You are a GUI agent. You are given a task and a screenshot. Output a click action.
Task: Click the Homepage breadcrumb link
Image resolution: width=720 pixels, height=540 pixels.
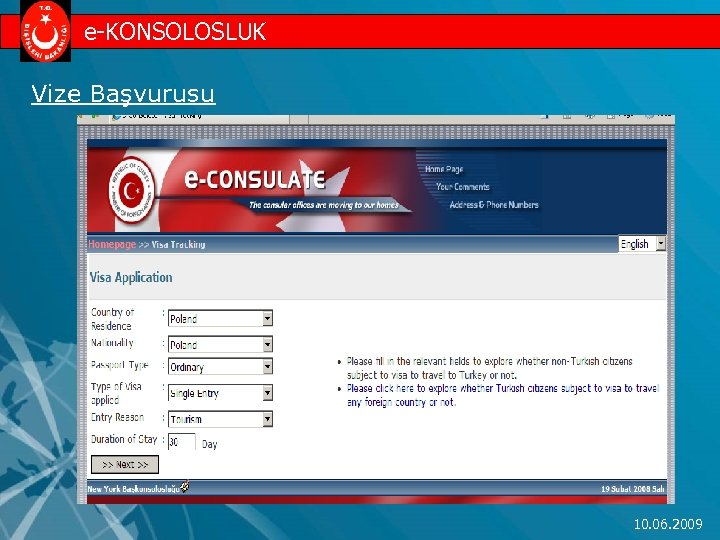click(x=112, y=244)
